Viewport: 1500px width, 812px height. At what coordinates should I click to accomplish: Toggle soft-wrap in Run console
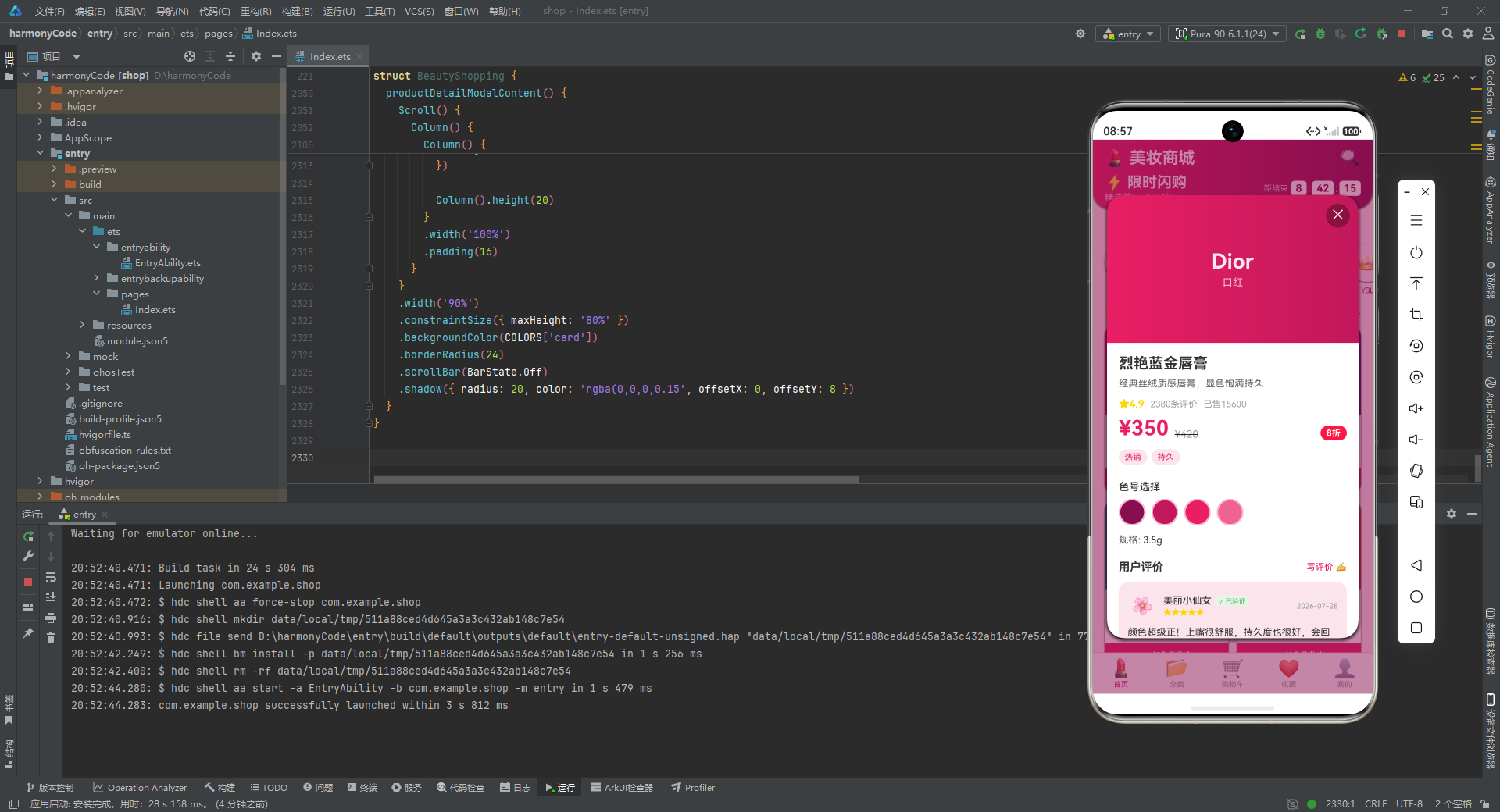point(51,577)
